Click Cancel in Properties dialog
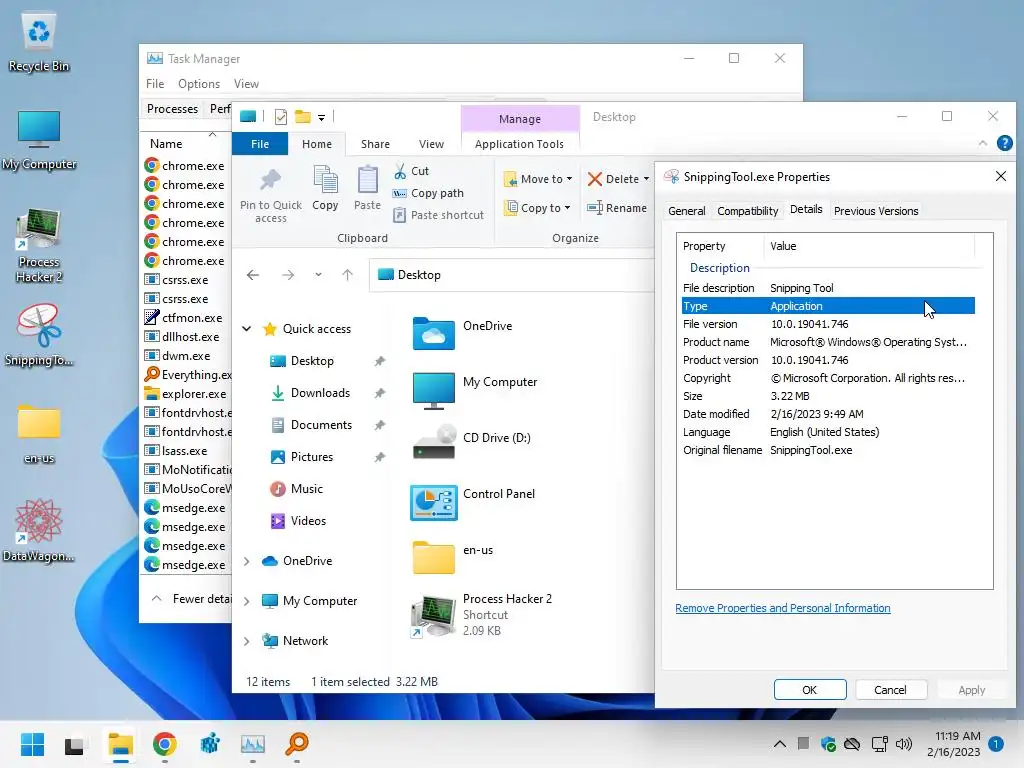Screen dimensions: 1024x768 [x=890, y=690]
